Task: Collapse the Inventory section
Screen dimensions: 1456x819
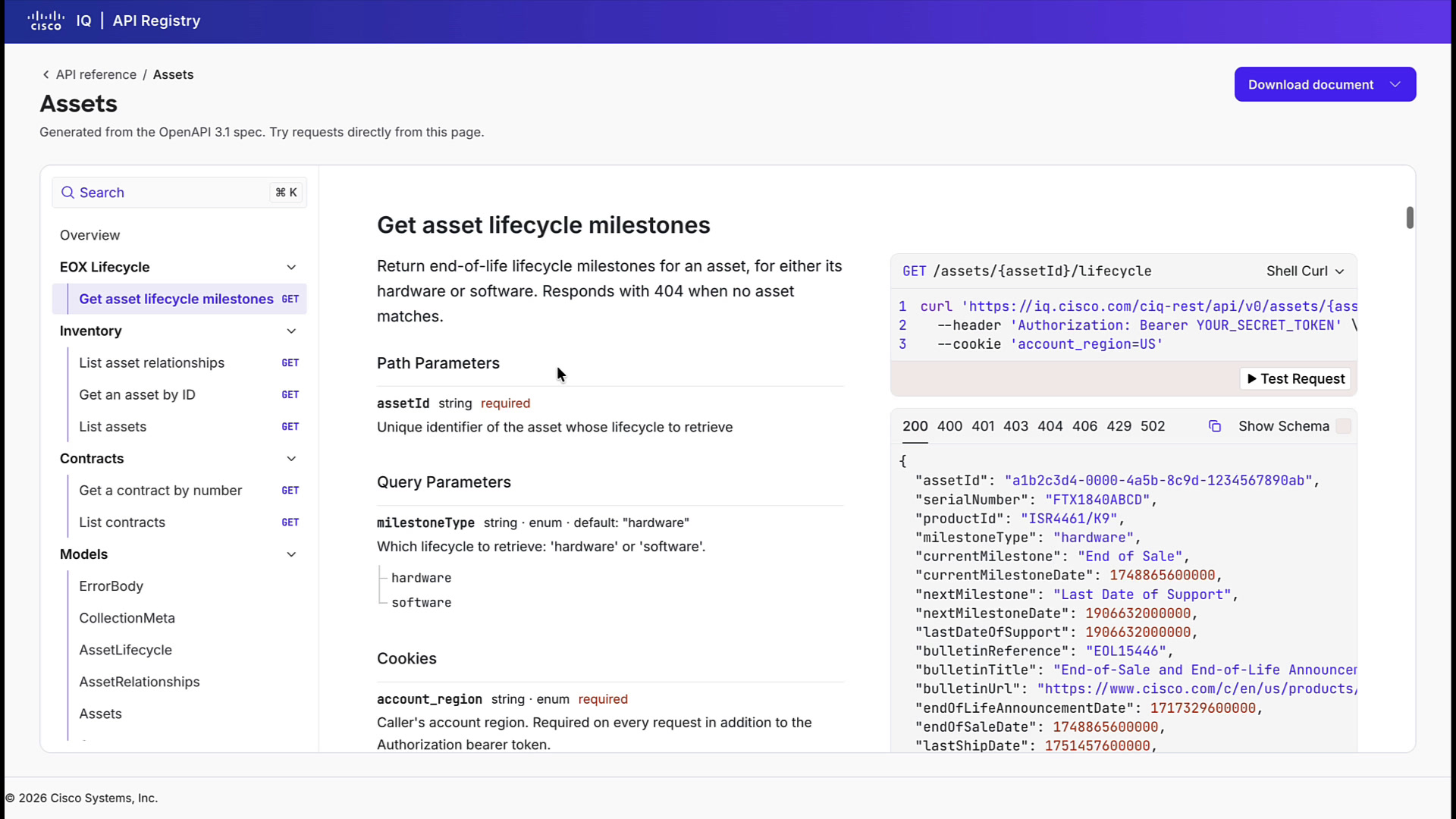Action: (x=291, y=331)
